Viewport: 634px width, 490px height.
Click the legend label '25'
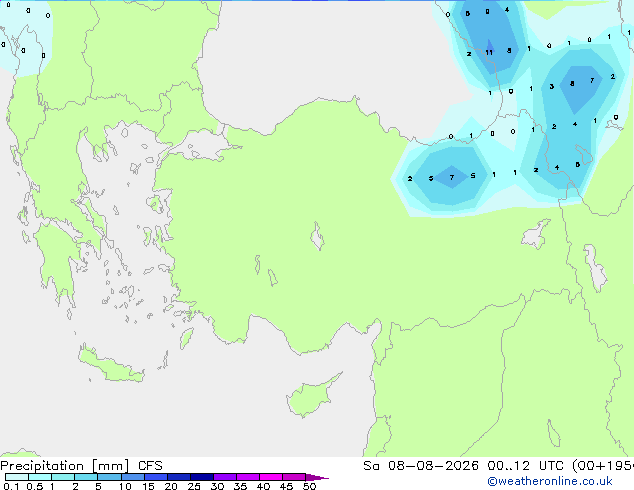[x=194, y=486]
